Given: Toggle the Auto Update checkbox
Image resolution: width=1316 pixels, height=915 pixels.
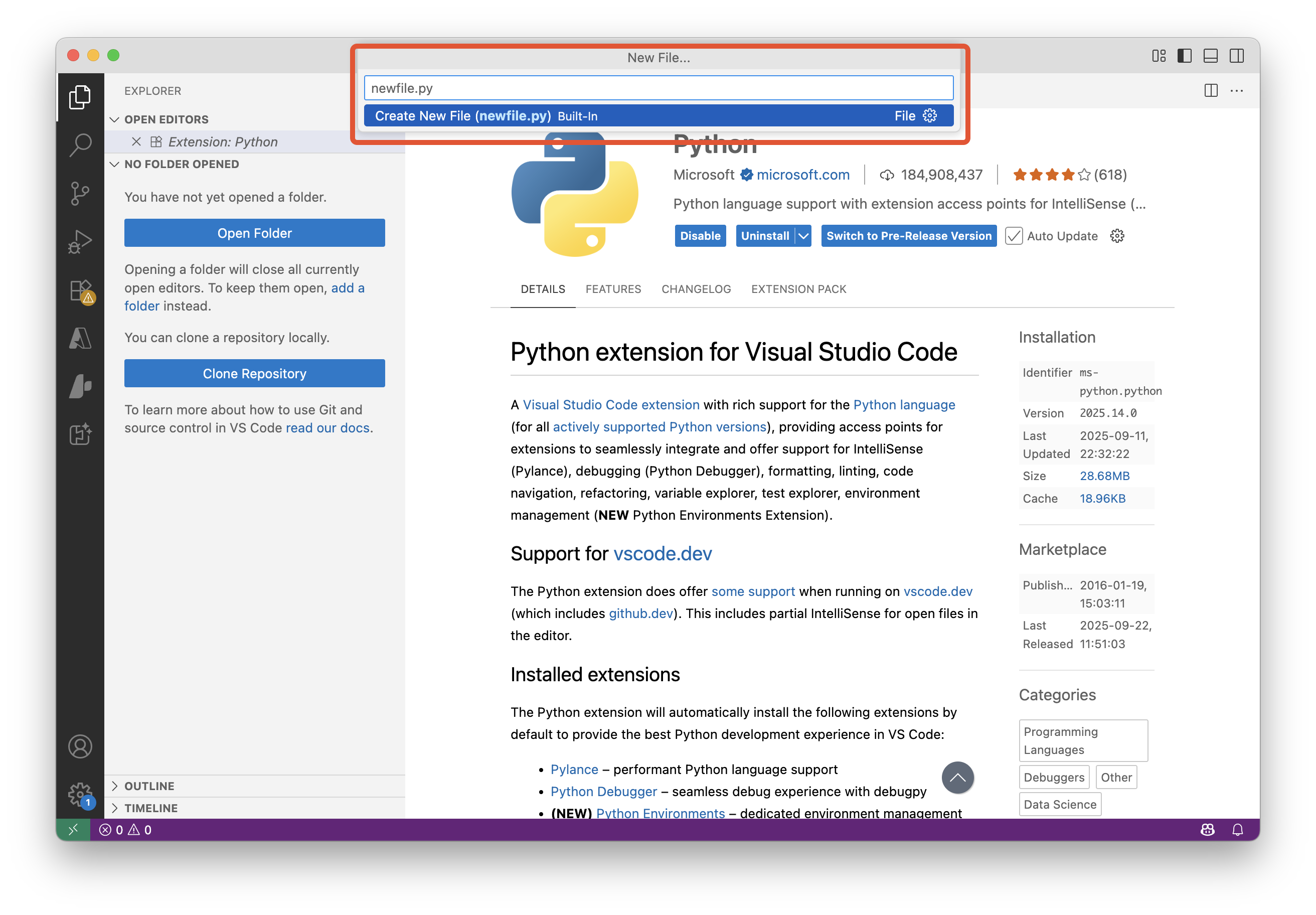Looking at the screenshot, I should pyautogui.click(x=1014, y=236).
